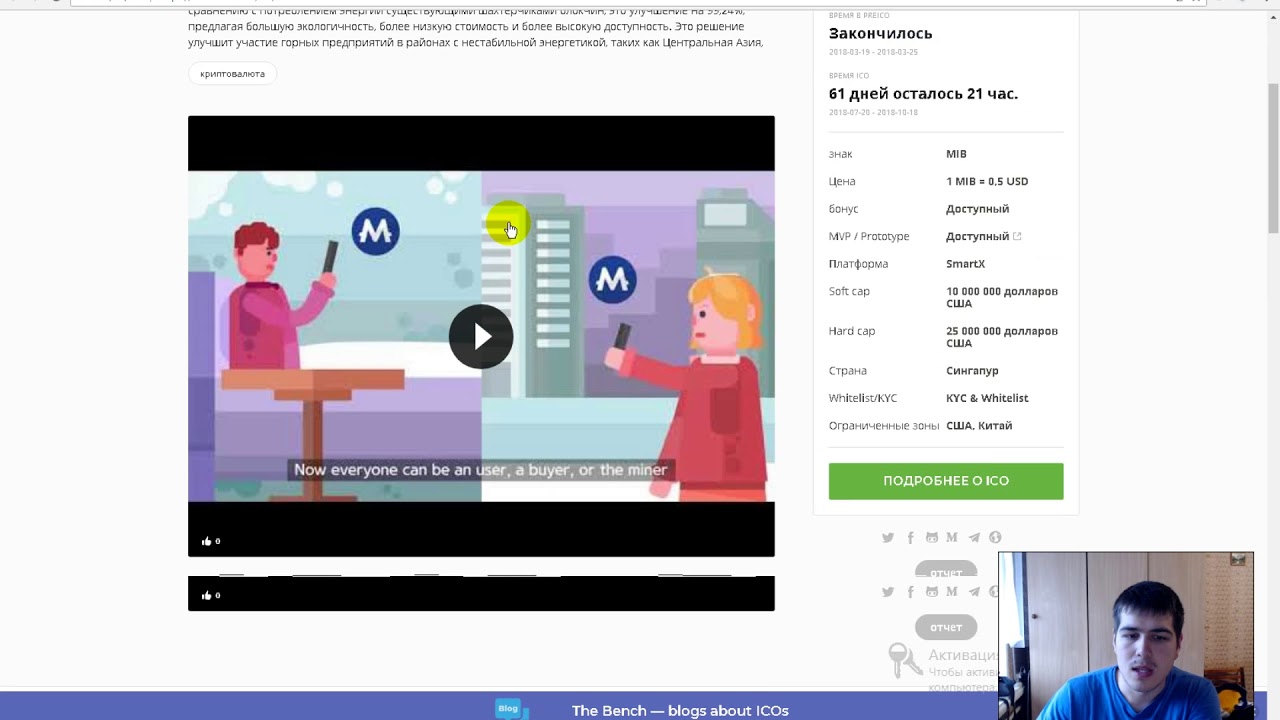Click the fully visible отчет button

pyautogui.click(x=946, y=627)
